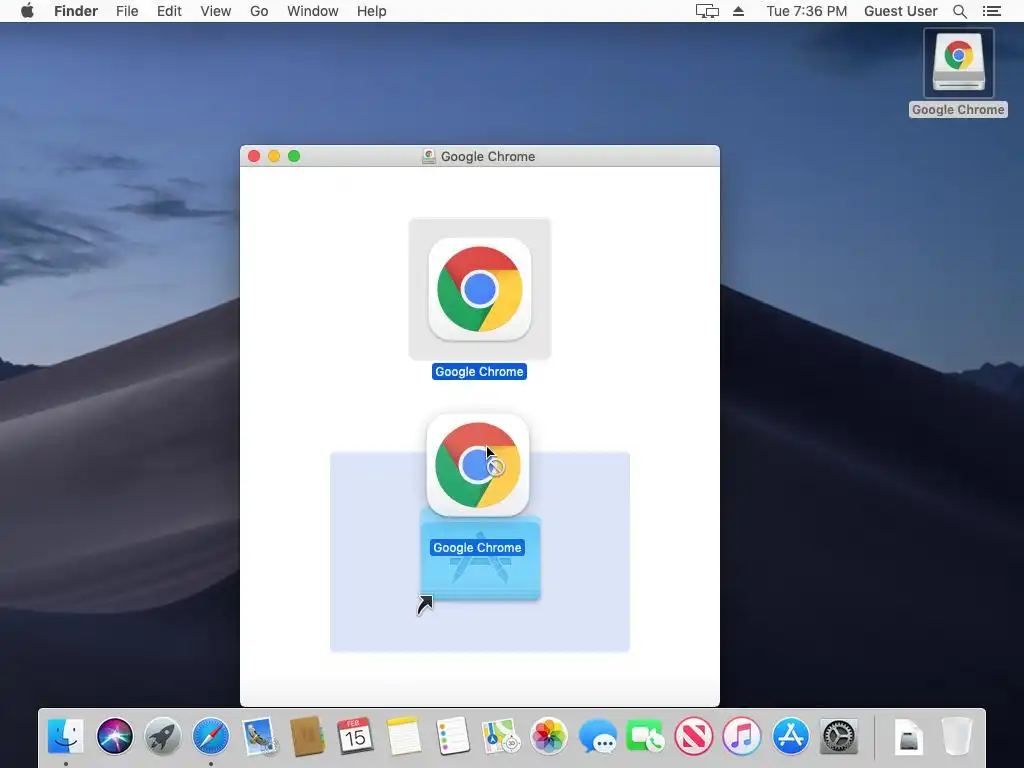The height and width of the screenshot is (768, 1024).
Task: Open Notes yellow pad in Dock
Action: click(x=404, y=736)
